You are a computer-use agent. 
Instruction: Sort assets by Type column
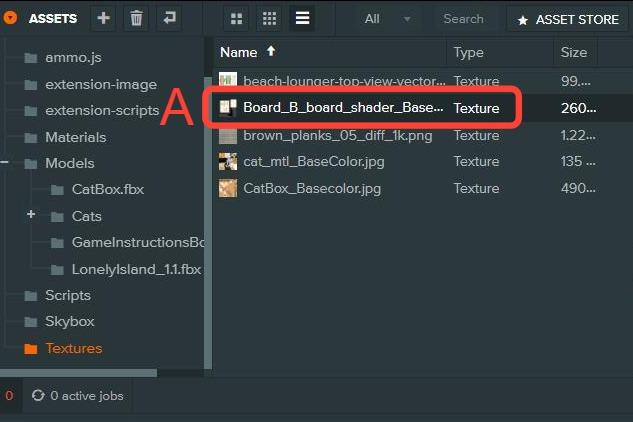point(468,52)
